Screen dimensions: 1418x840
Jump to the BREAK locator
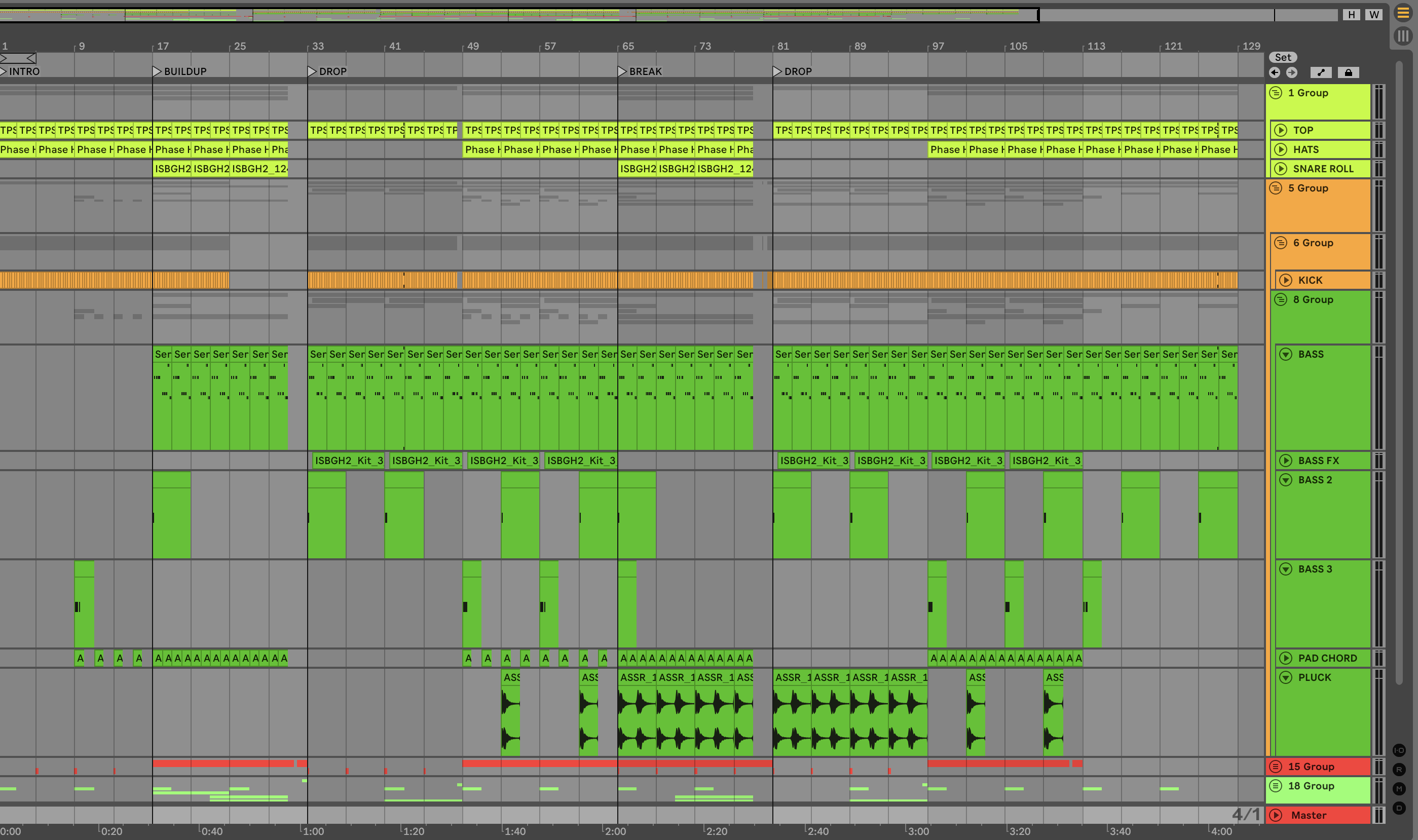tap(622, 71)
